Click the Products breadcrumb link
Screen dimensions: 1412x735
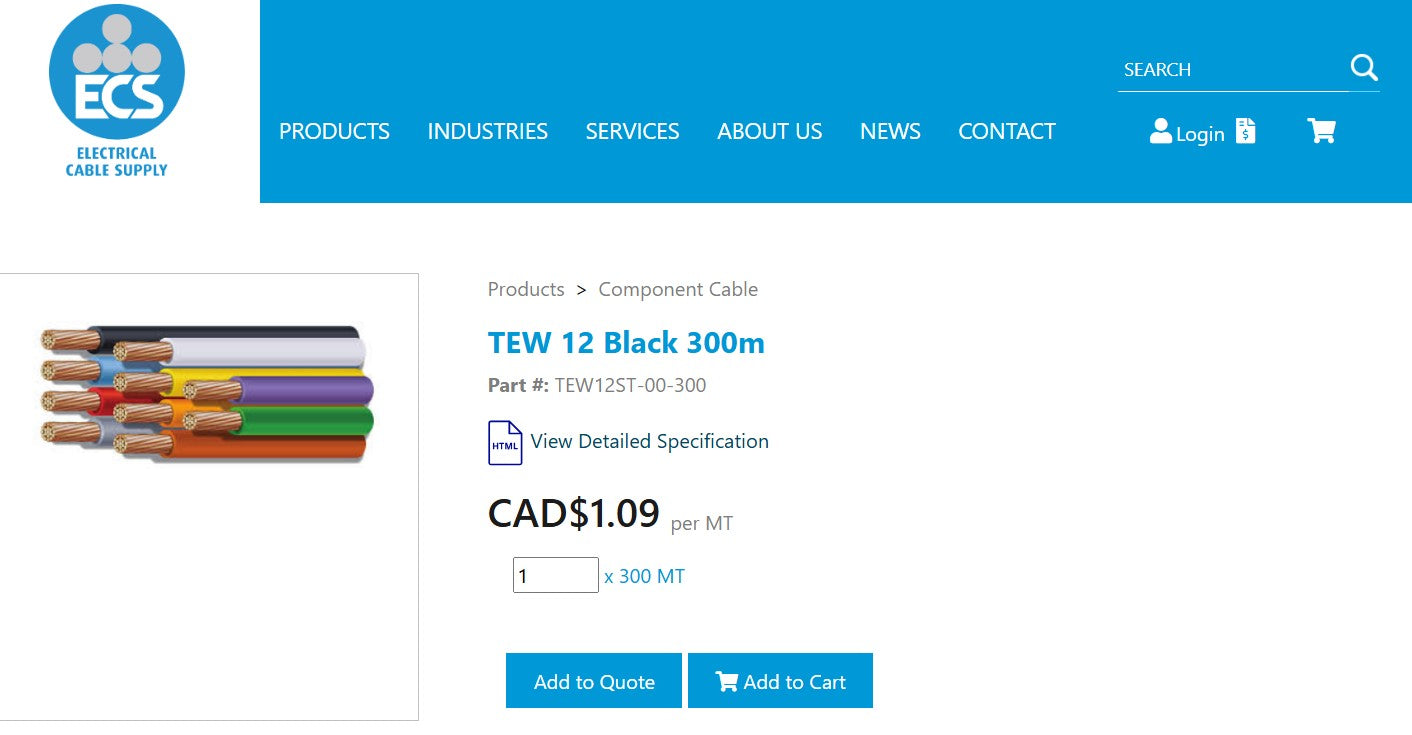point(526,289)
